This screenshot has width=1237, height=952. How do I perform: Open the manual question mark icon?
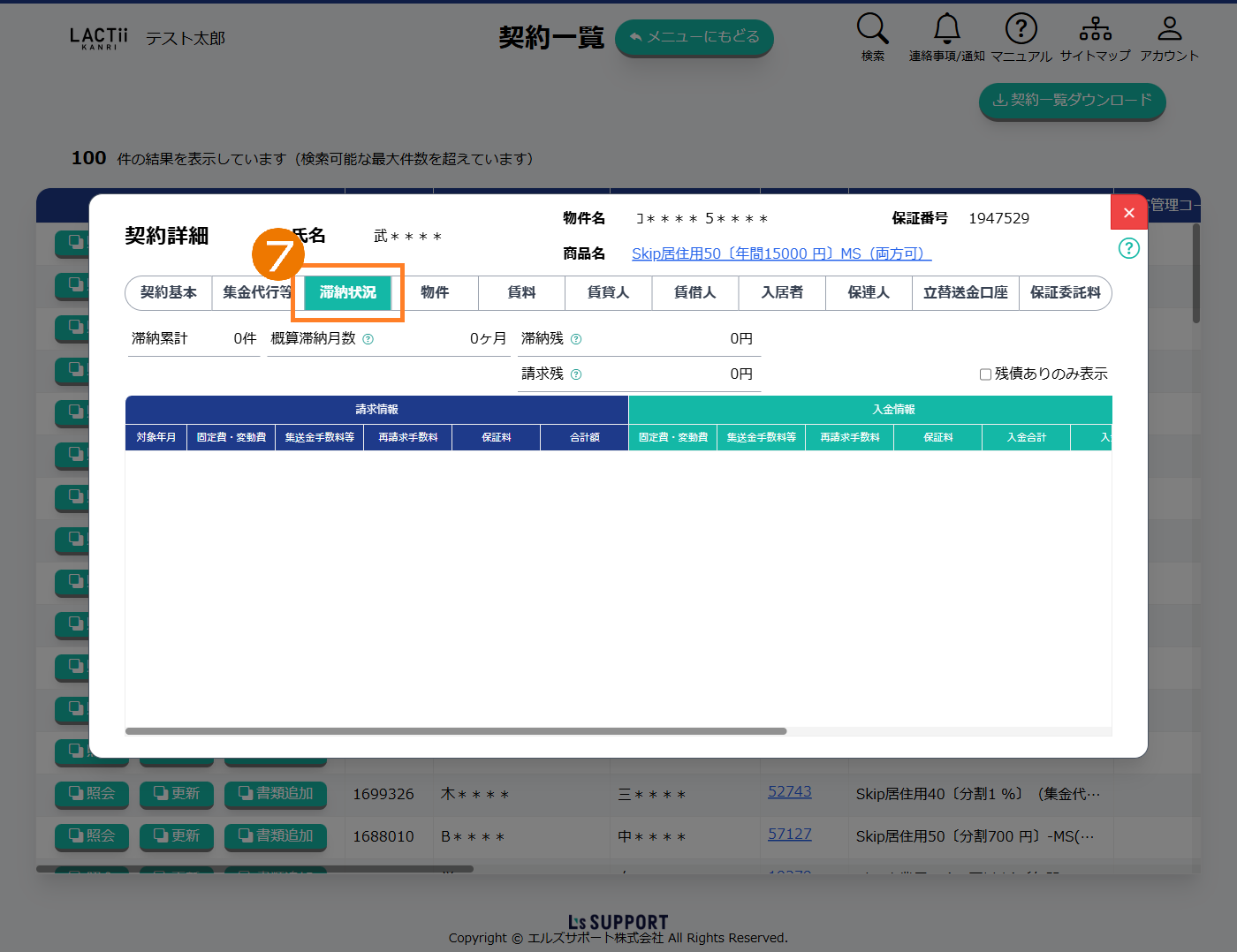(x=1021, y=29)
